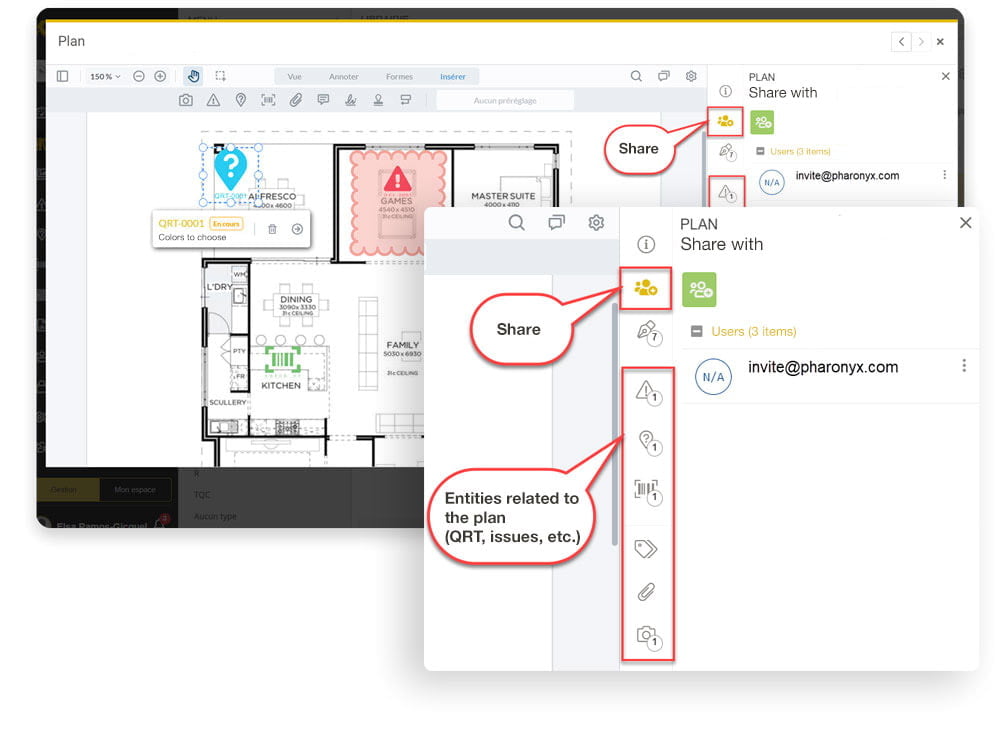Insert a photo using the camera tool
The height and width of the screenshot is (736, 1000).
(x=186, y=100)
